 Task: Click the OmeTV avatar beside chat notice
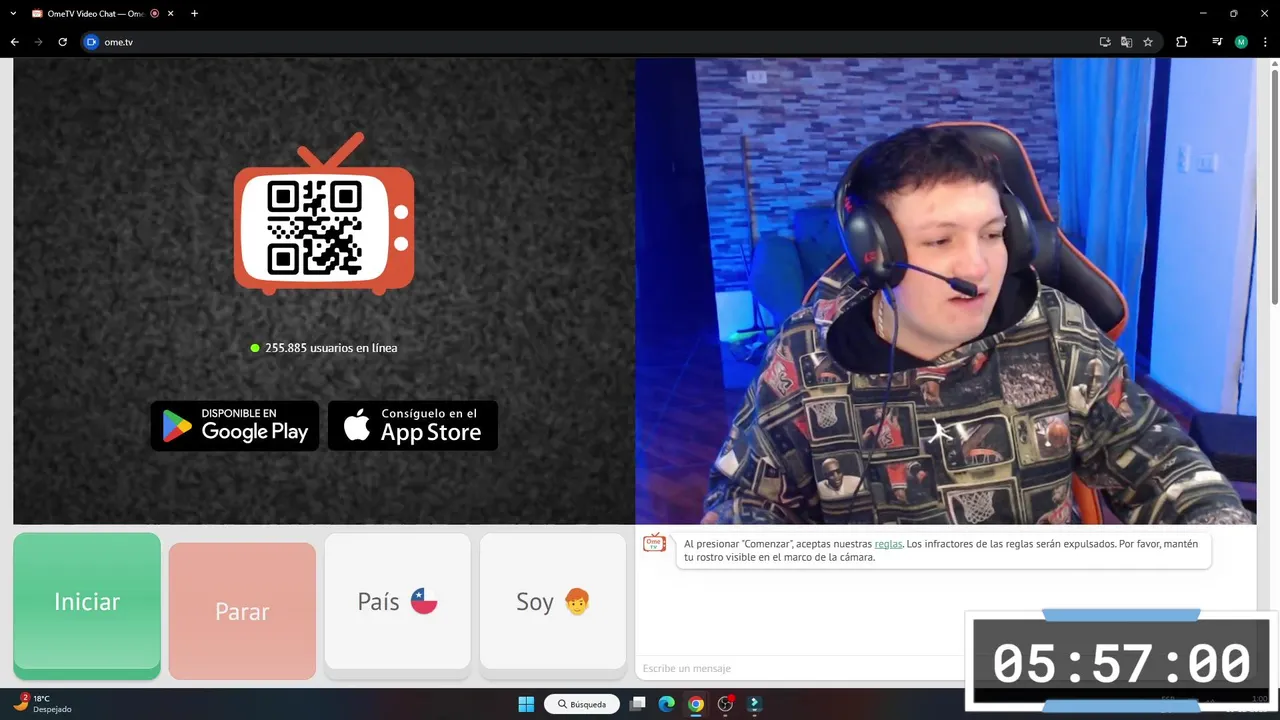(x=654, y=543)
